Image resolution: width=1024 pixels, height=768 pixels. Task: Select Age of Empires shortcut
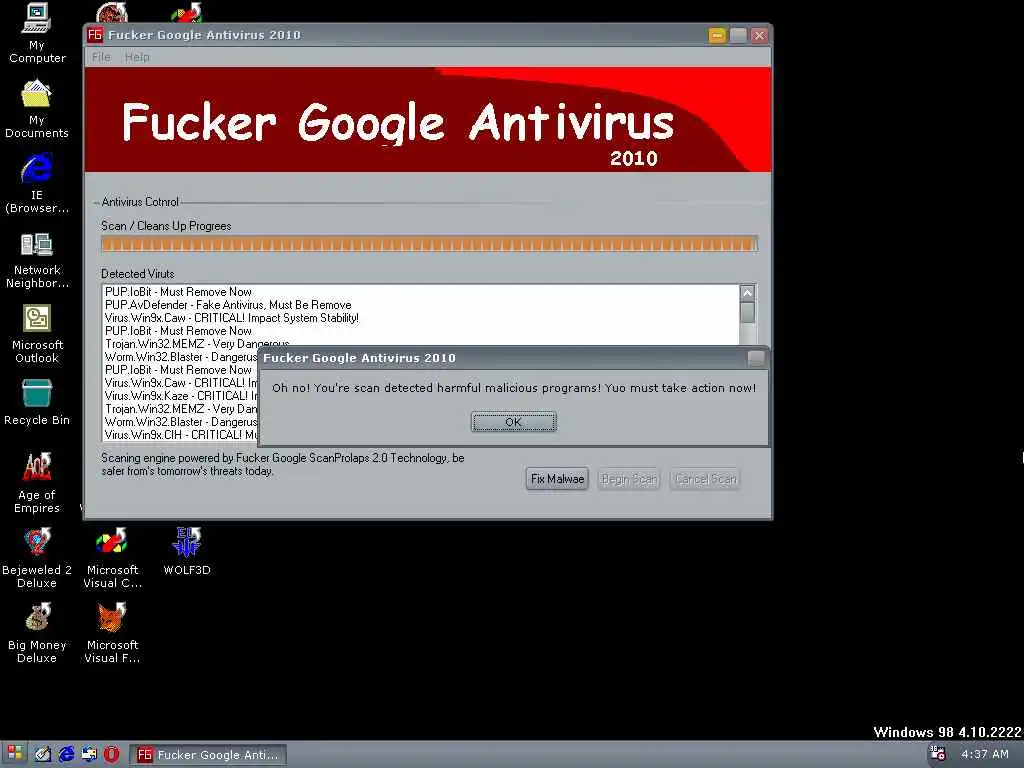pyautogui.click(x=37, y=482)
